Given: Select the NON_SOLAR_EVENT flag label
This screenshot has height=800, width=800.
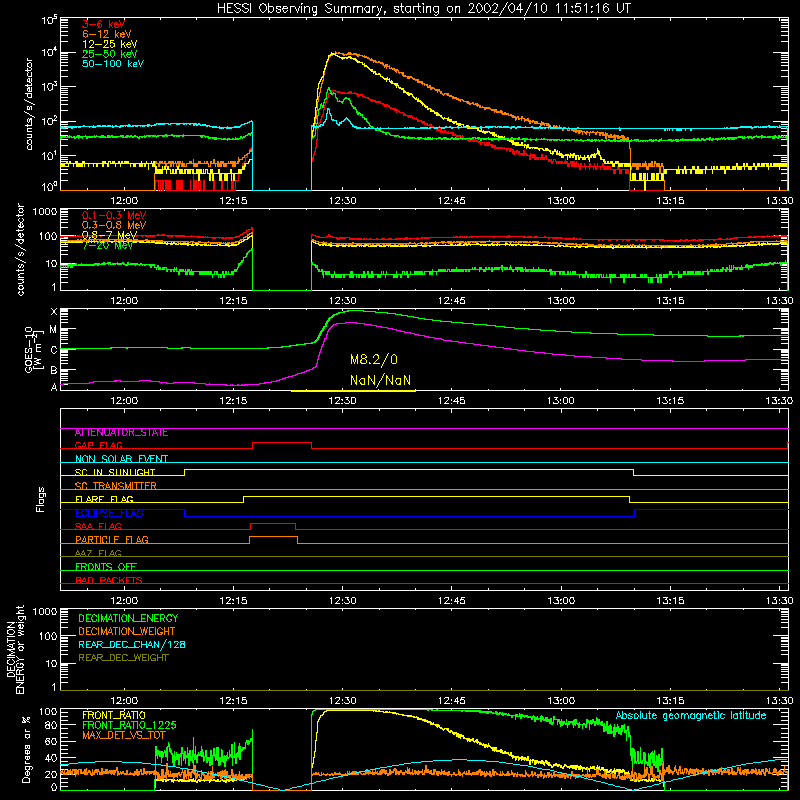Looking at the screenshot, I should (x=121, y=459).
